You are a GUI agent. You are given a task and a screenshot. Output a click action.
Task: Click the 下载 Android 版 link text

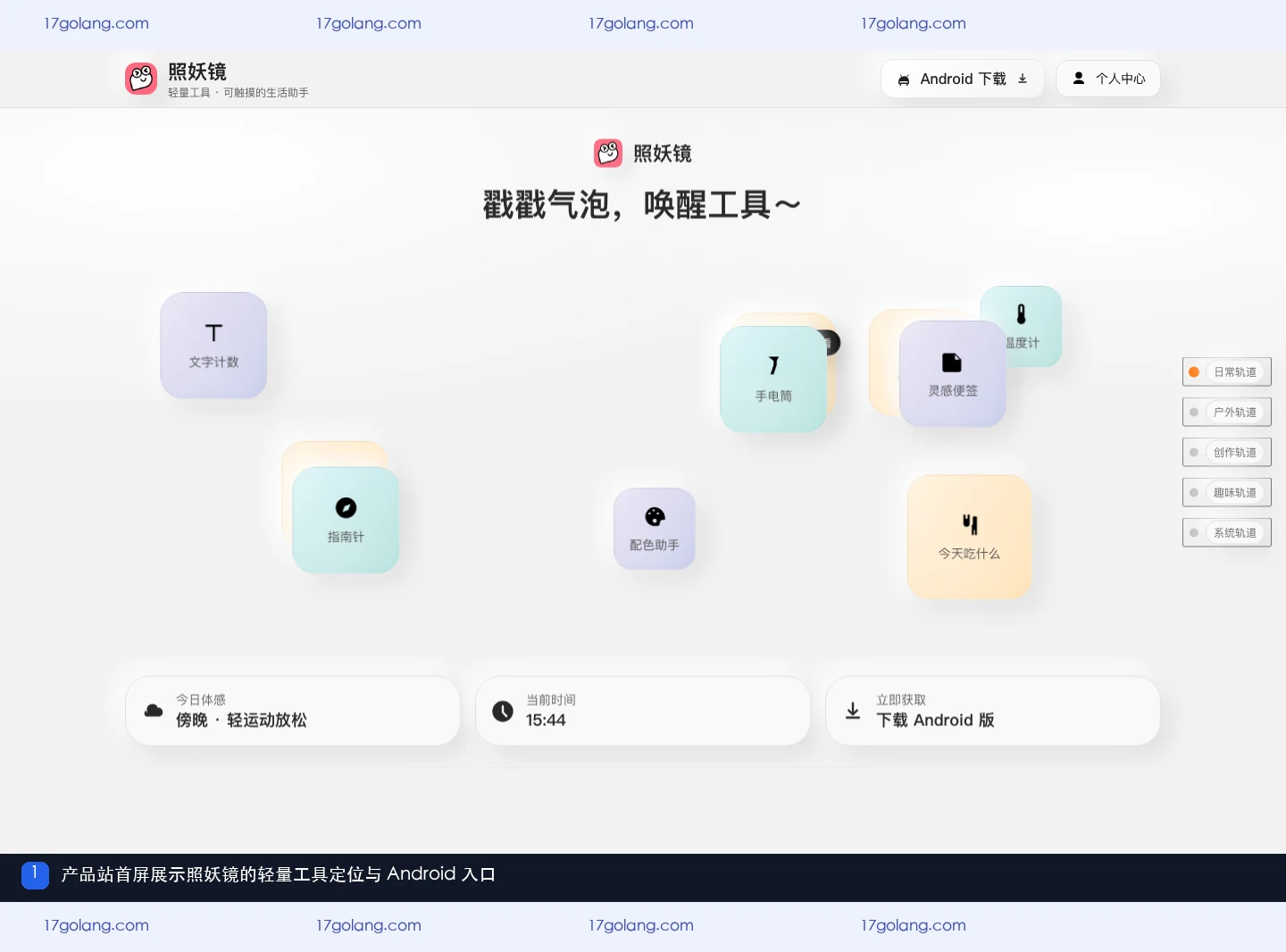click(x=935, y=721)
